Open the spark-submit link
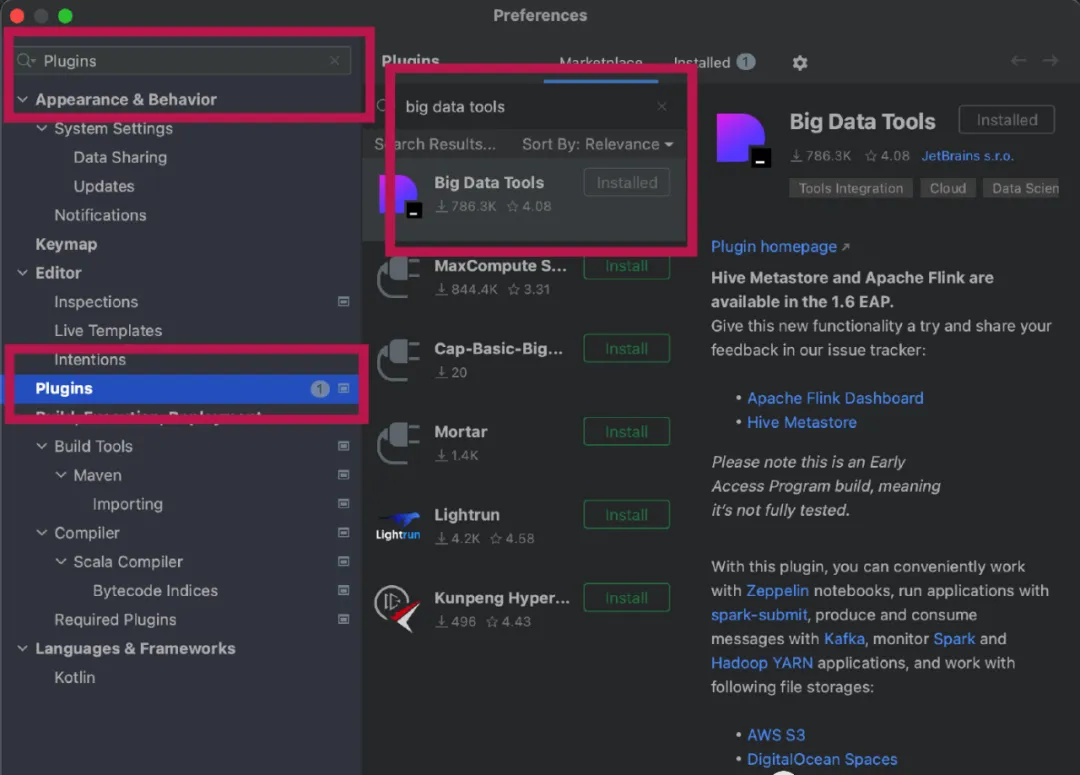1080x775 pixels. [759, 614]
